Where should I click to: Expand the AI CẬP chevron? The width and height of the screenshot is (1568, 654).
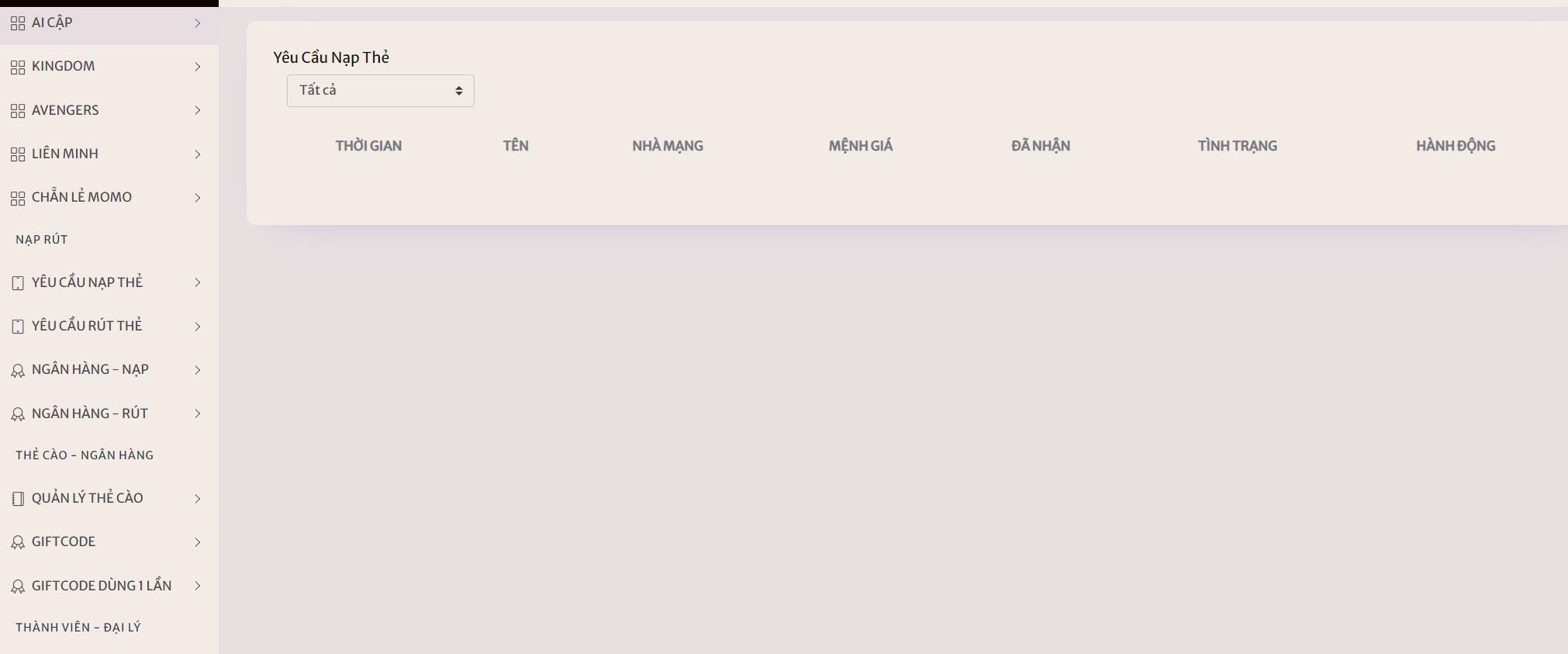click(x=198, y=23)
